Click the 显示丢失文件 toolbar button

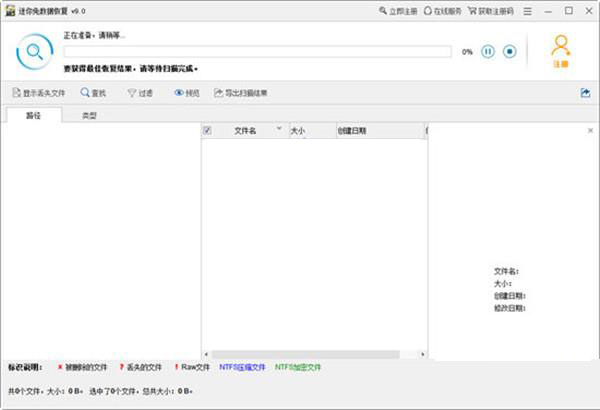(x=38, y=93)
